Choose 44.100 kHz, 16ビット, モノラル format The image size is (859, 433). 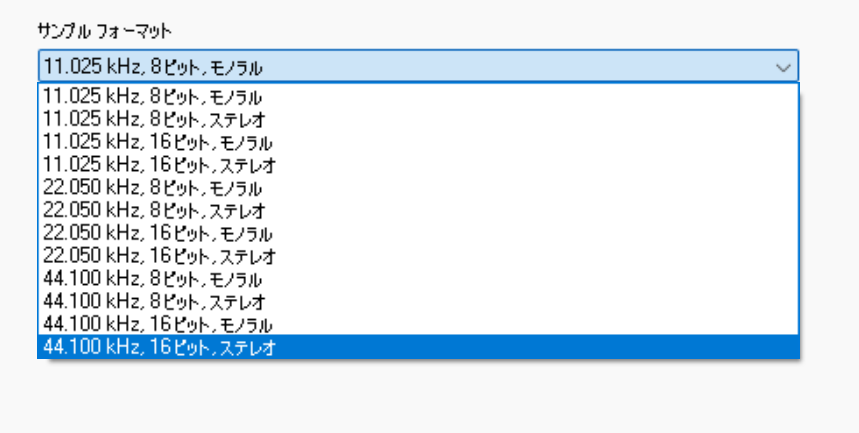[x=157, y=324]
